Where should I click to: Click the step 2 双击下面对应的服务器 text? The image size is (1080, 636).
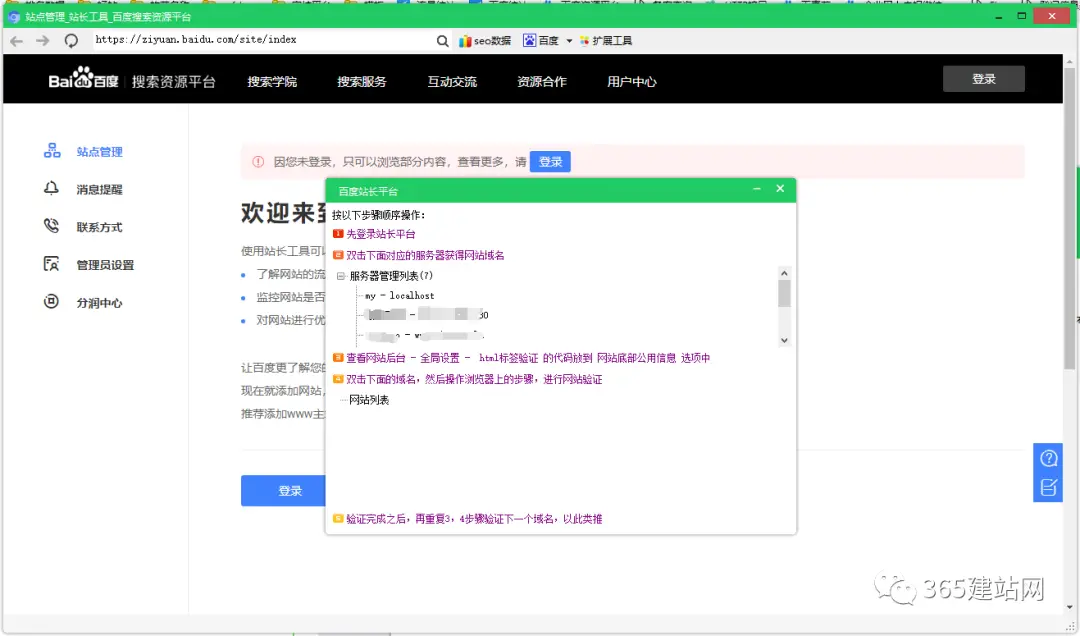click(x=425, y=256)
